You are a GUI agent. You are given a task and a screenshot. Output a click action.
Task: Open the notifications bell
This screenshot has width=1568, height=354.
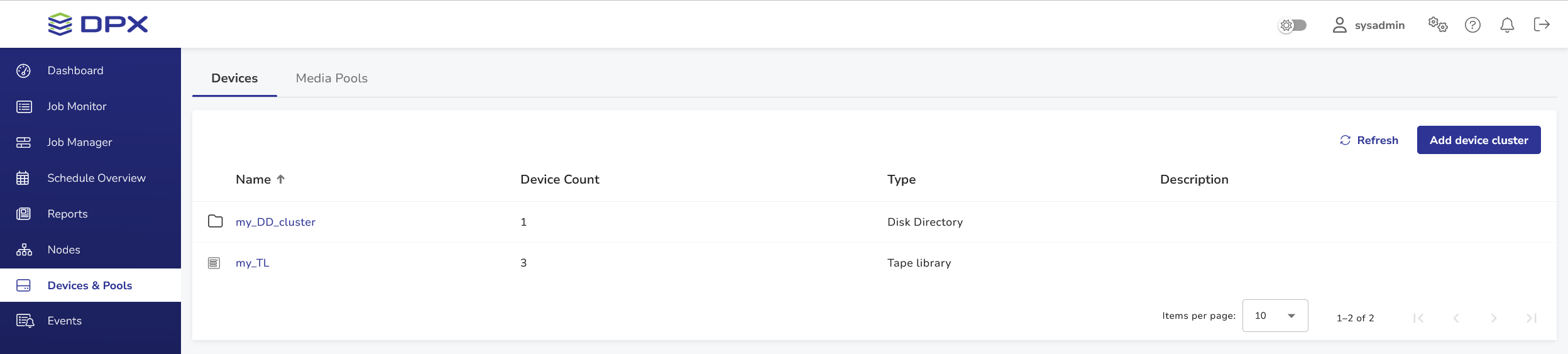(1507, 25)
